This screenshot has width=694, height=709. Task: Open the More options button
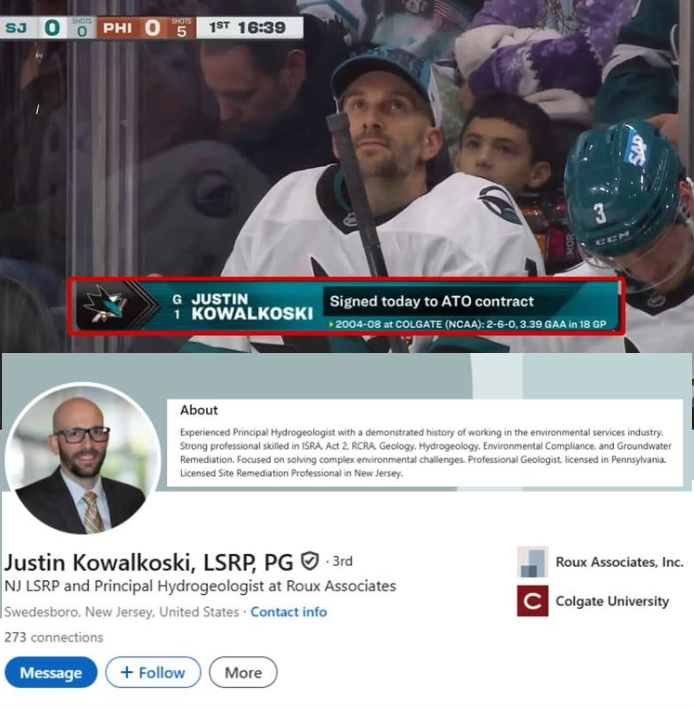pos(243,672)
